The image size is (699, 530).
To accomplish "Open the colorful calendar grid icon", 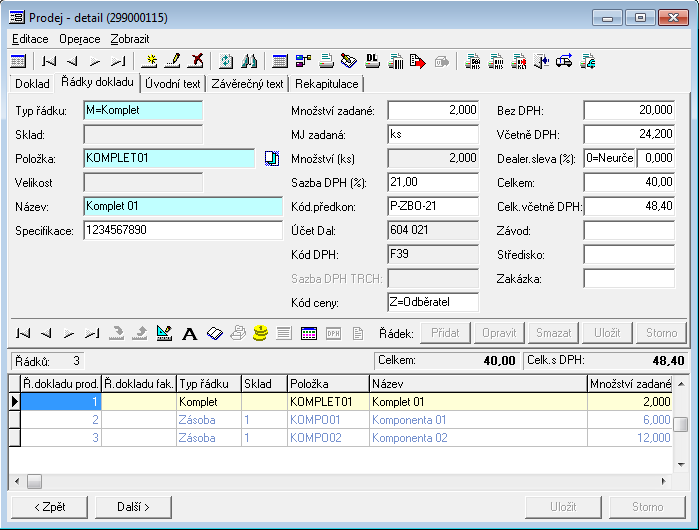I will click(x=309, y=333).
